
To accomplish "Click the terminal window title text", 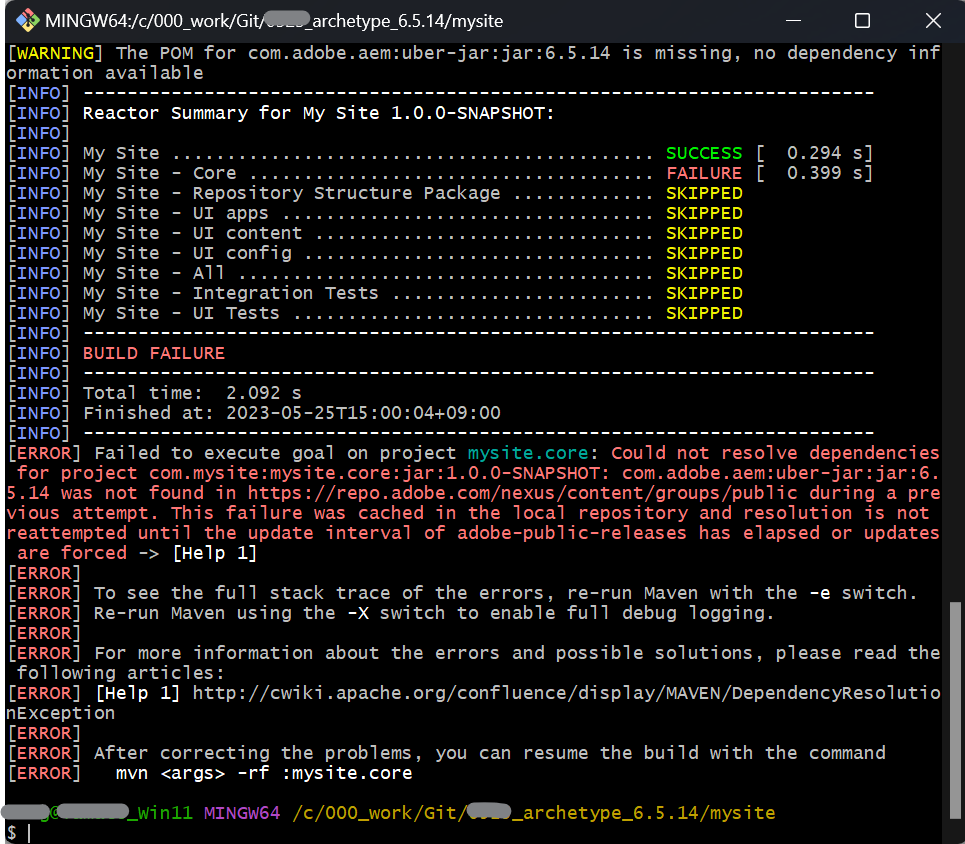I will click(x=274, y=21).
